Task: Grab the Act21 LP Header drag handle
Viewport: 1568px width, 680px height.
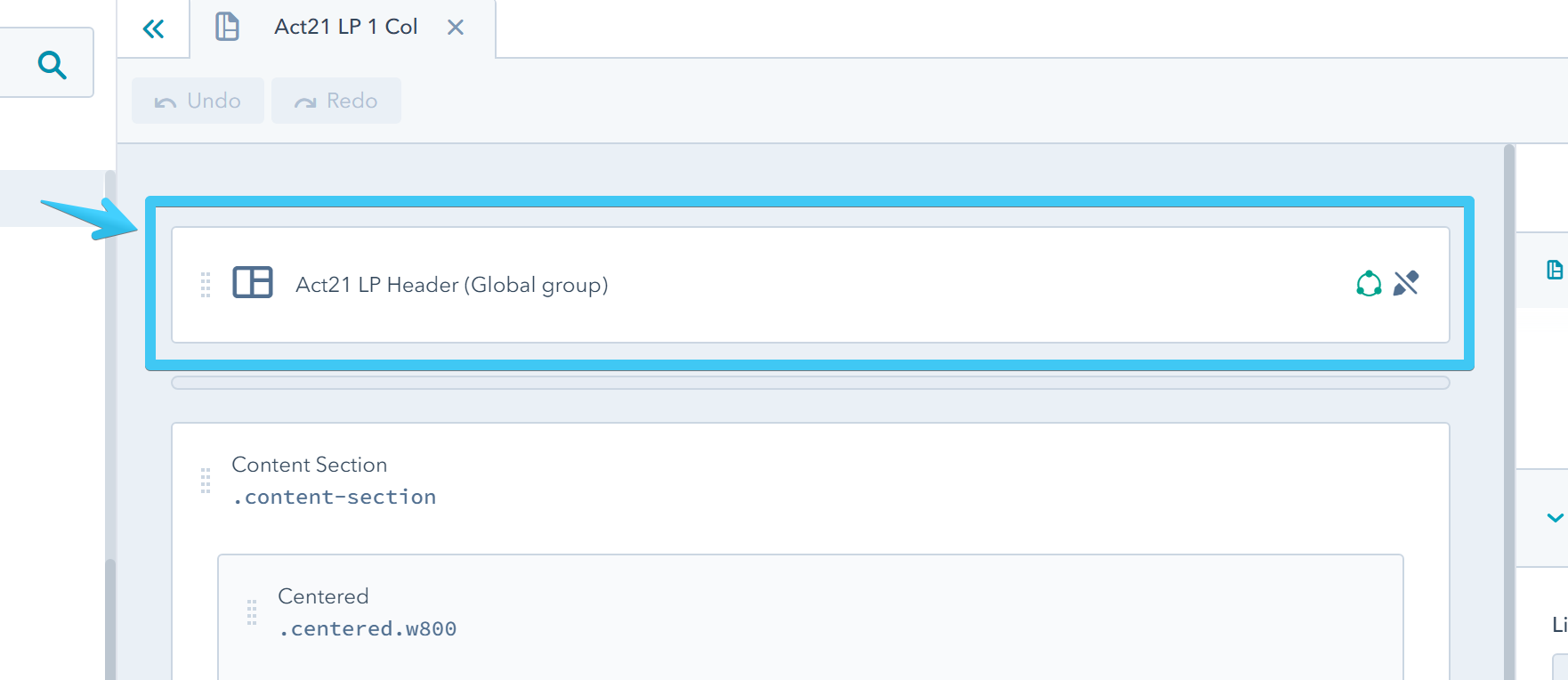Action: point(206,285)
